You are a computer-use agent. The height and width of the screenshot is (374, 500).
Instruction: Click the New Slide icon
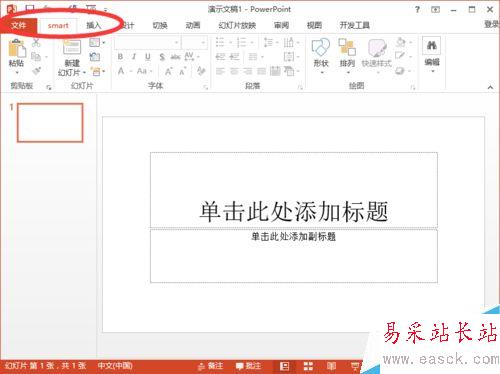(72, 47)
